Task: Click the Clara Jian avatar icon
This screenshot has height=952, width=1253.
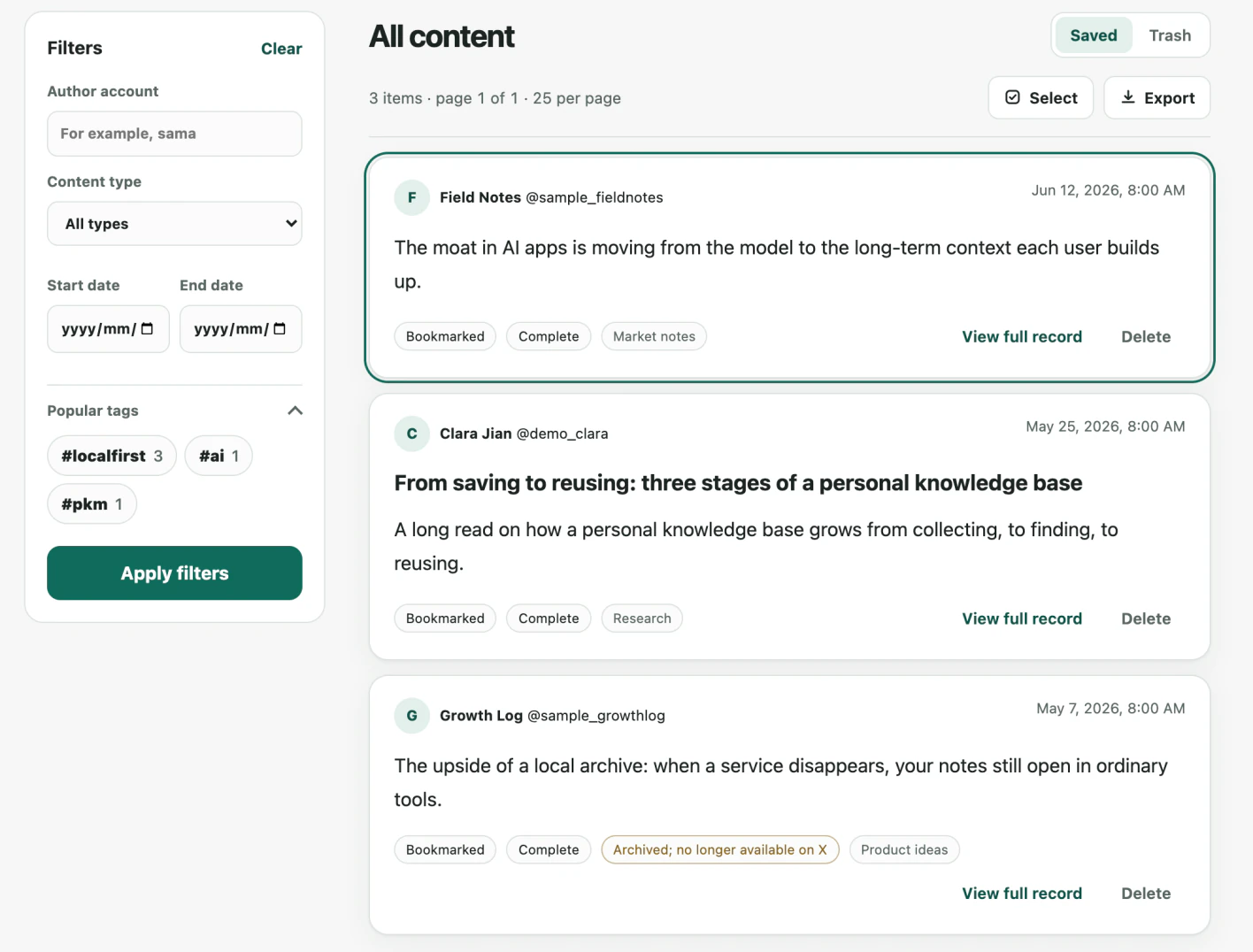Action: 411,434
